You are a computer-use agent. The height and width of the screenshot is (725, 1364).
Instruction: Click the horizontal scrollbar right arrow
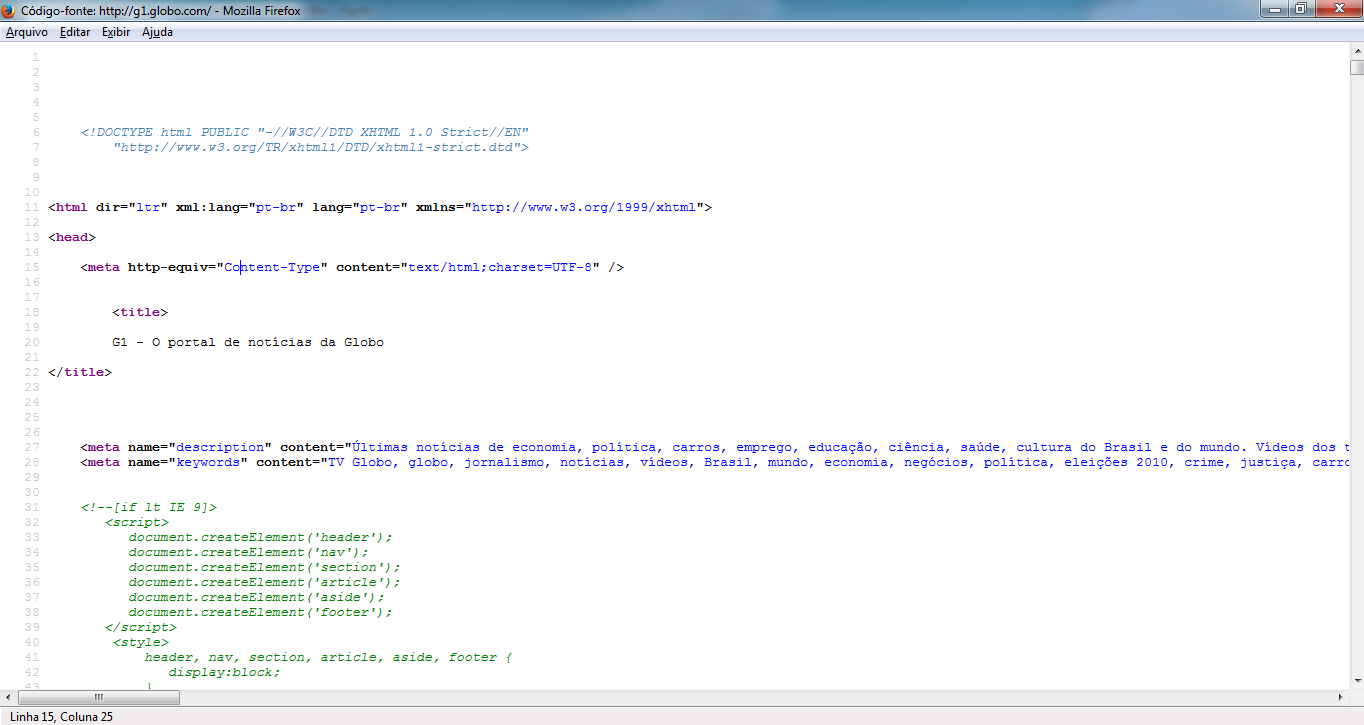1340,697
